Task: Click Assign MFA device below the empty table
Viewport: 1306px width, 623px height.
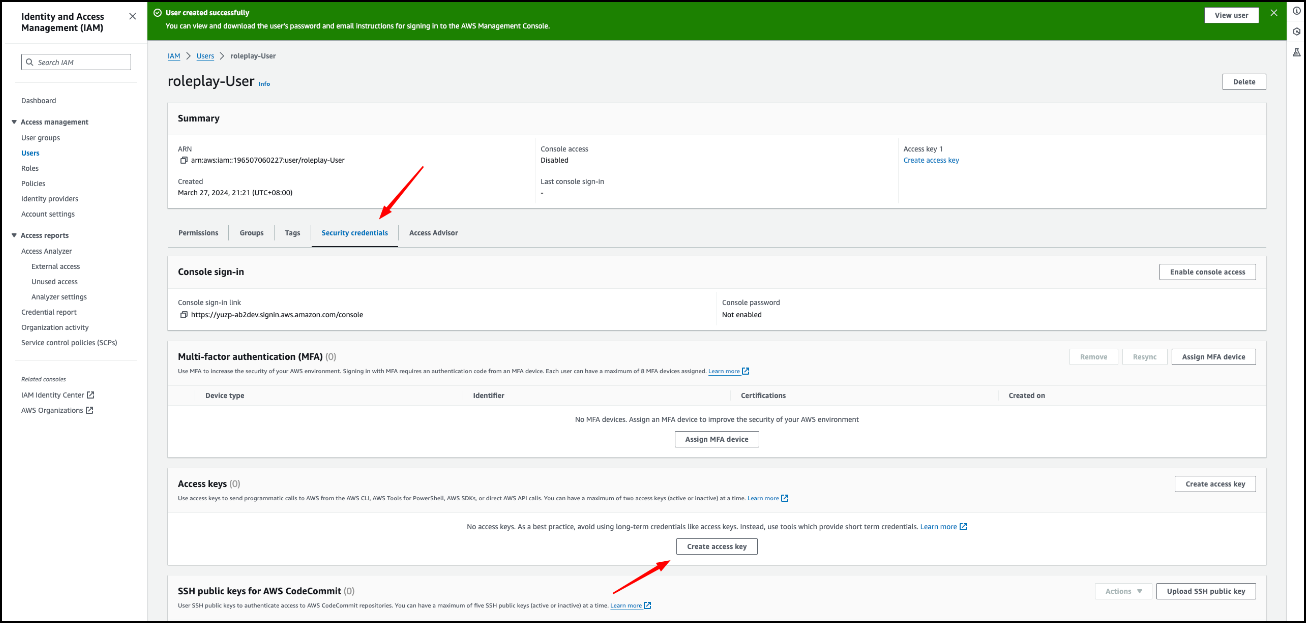Action: pyautogui.click(x=717, y=439)
